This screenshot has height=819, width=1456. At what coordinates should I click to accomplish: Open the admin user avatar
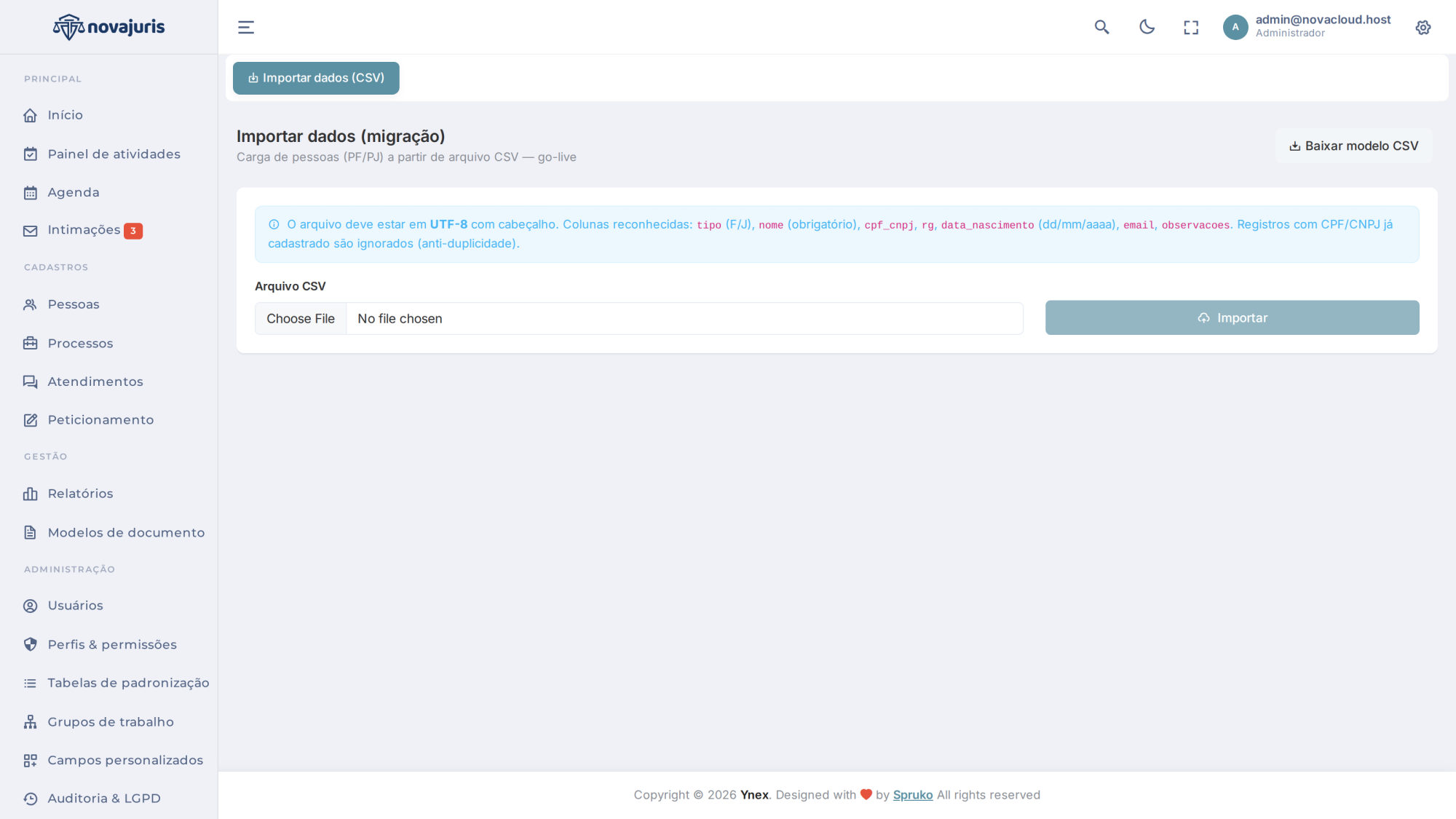click(x=1235, y=27)
